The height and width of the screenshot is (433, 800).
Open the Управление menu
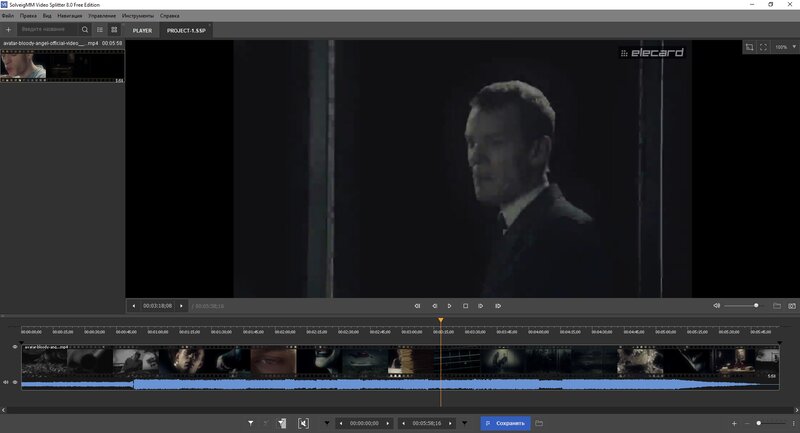(102, 16)
